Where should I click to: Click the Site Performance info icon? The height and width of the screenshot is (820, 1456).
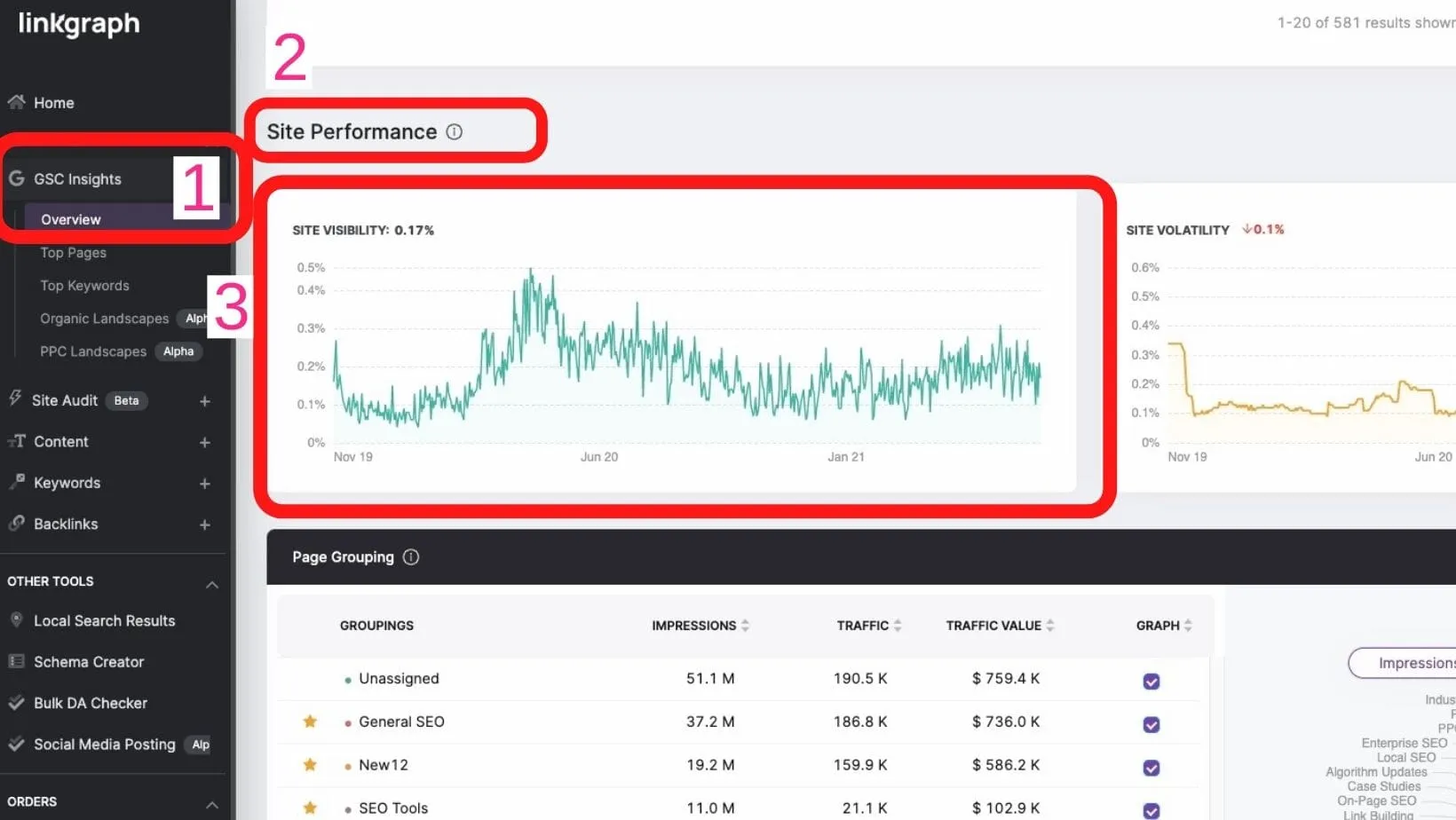click(454, 131)
